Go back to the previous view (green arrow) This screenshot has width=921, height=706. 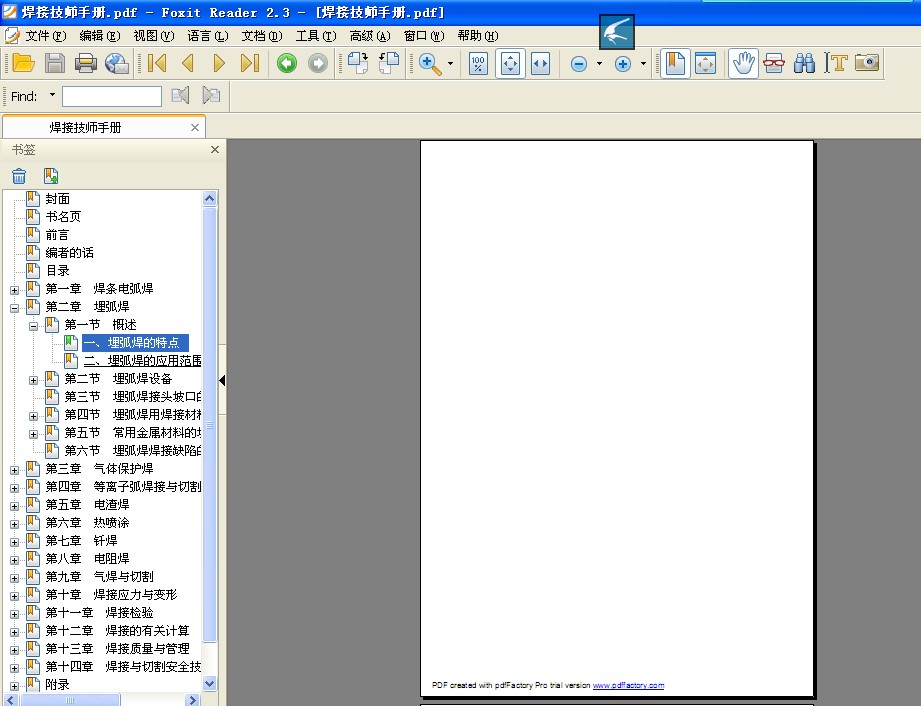287,63
